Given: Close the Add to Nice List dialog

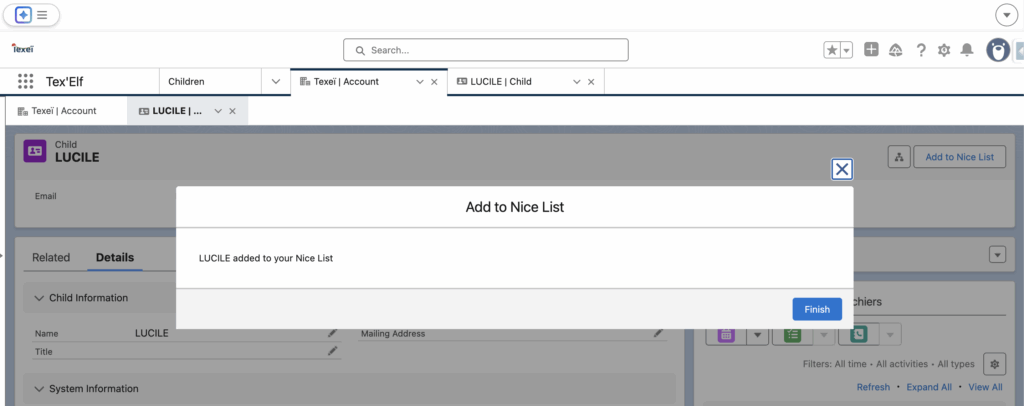Looking at the screenshot, I should [842, 169].
